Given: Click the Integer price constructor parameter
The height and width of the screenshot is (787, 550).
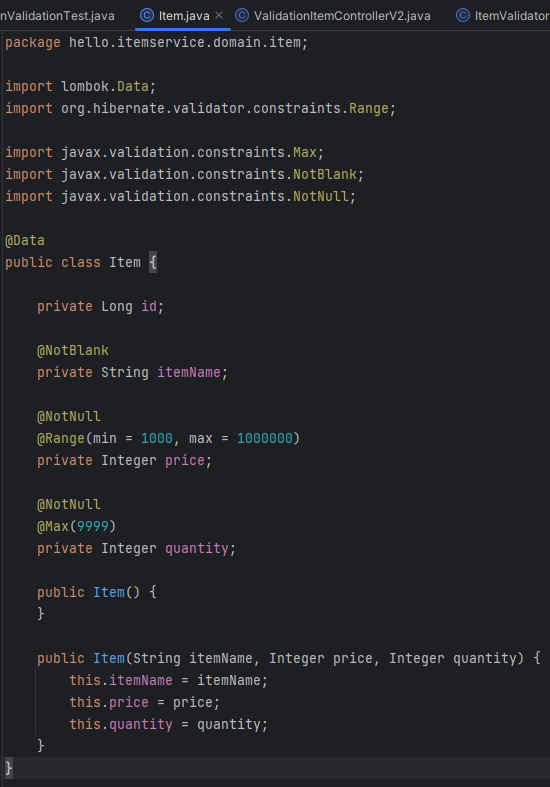Looking at the screenshot, I should 321,658.
